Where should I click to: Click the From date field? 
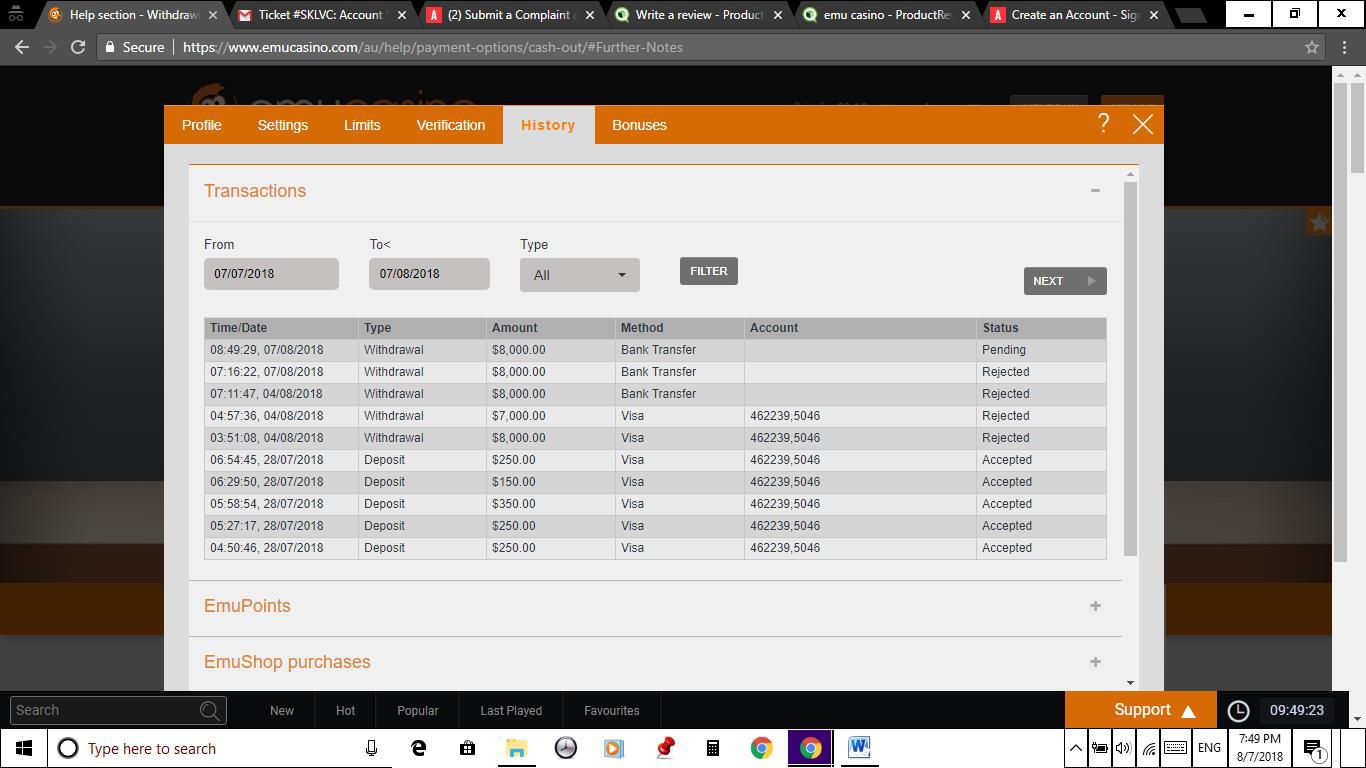(271, 274)
